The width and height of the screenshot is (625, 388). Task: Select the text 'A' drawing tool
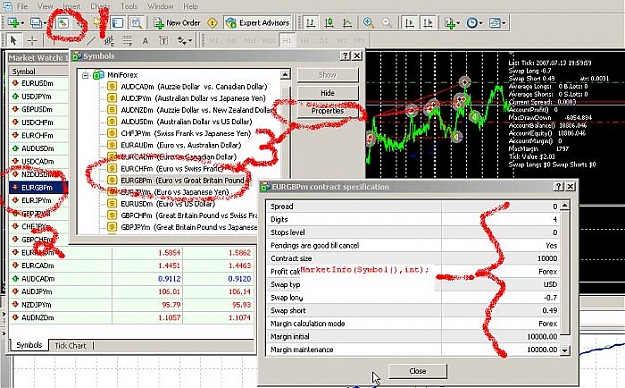(145, 40)
